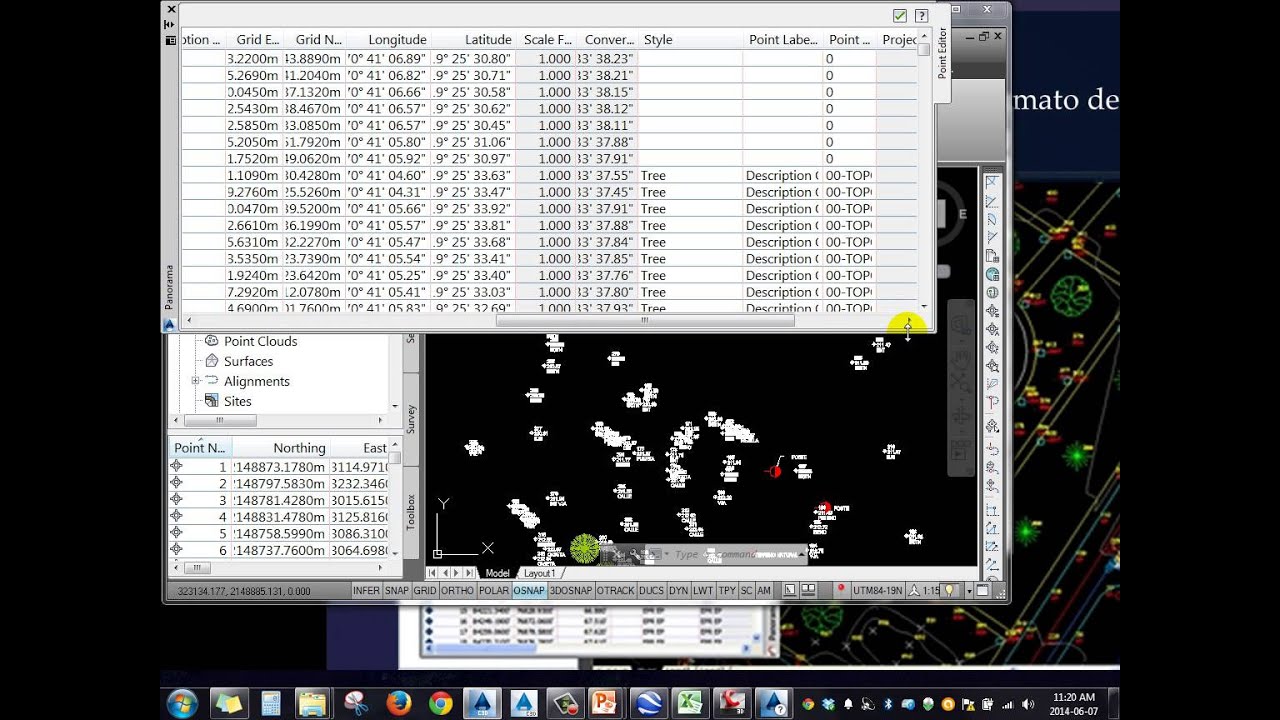Toggle INFER constraints in status bar
Viewport: 1280px width, 720px height.
(x=366, y=591)
